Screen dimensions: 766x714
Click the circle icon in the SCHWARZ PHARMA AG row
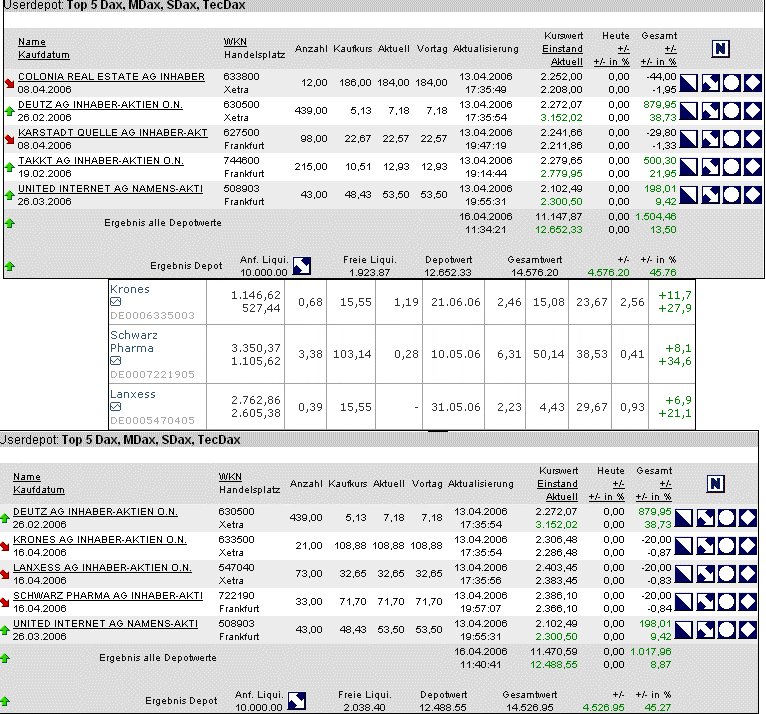tap(726, 601)
